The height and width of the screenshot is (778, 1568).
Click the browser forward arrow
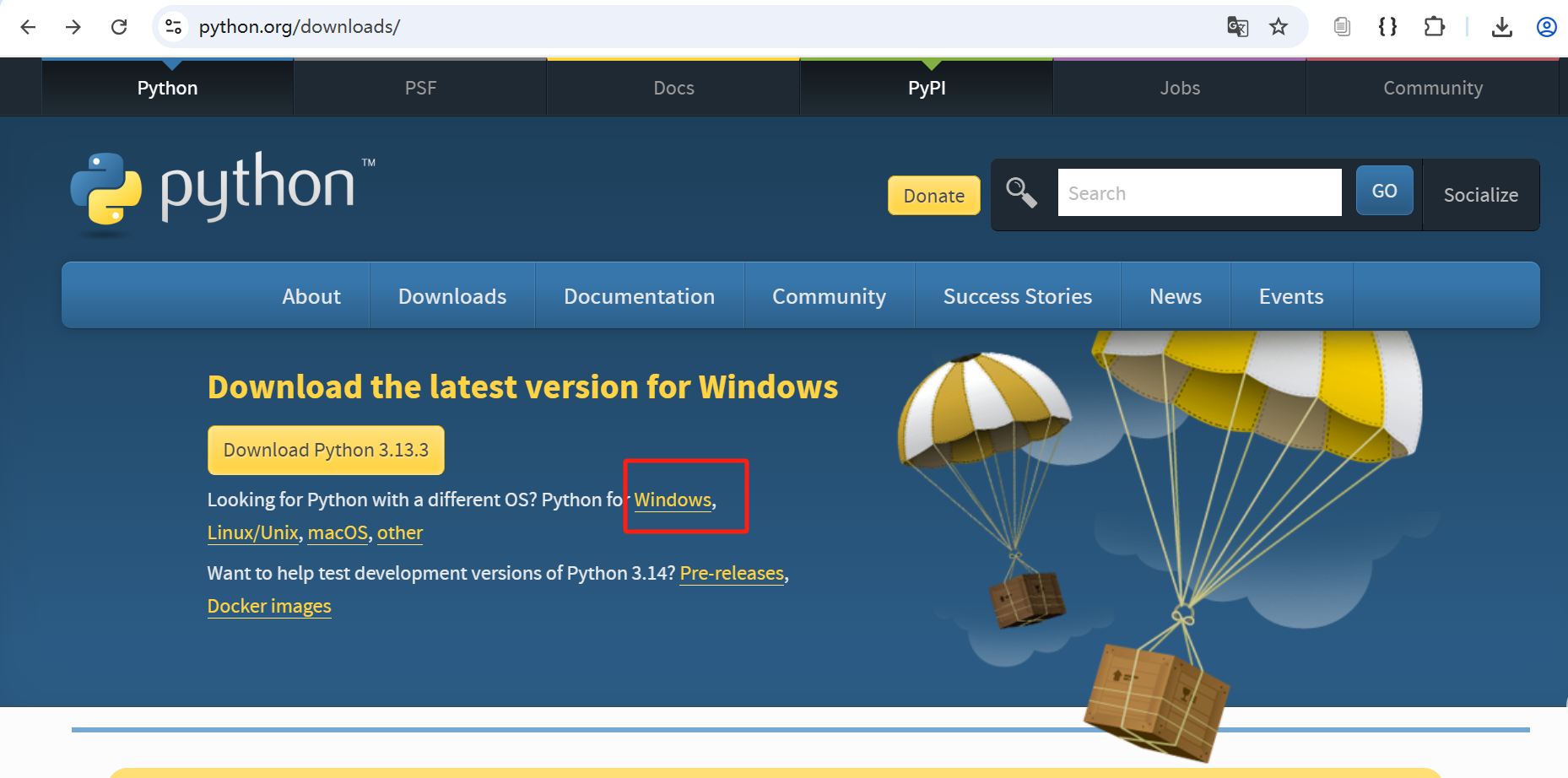point(73,27)
